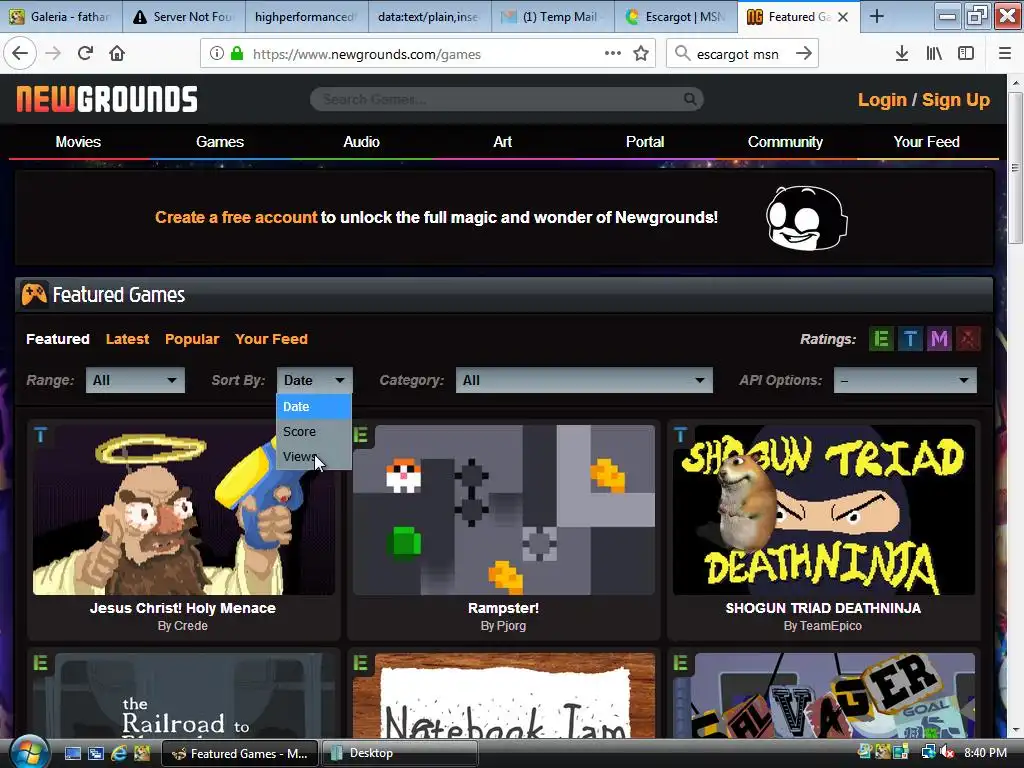
Task: Click By TeamEpico author link
Action: pyautogui.click(x=823, y=626)
